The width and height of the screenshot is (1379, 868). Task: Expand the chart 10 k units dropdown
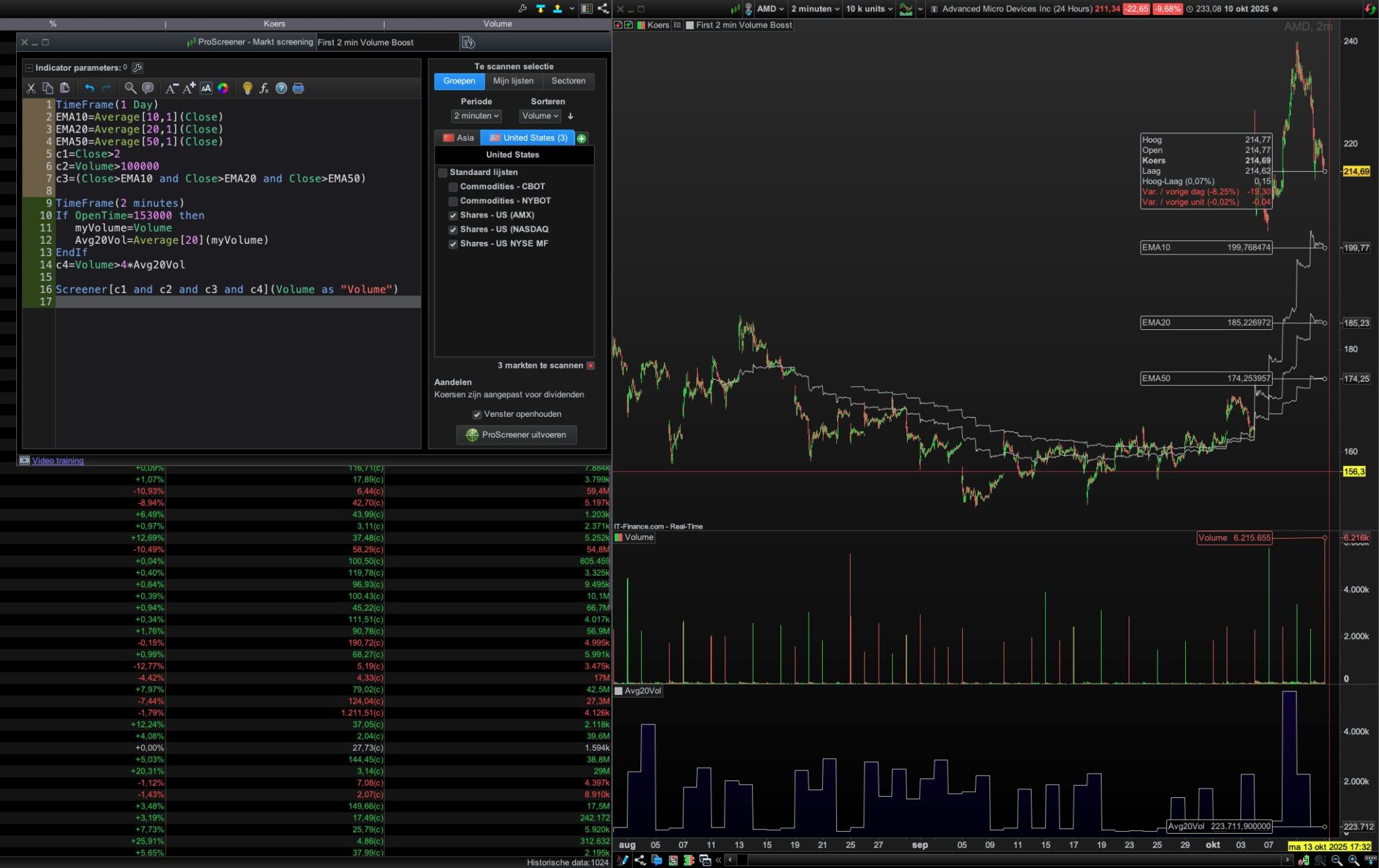[x=869, y=9]
